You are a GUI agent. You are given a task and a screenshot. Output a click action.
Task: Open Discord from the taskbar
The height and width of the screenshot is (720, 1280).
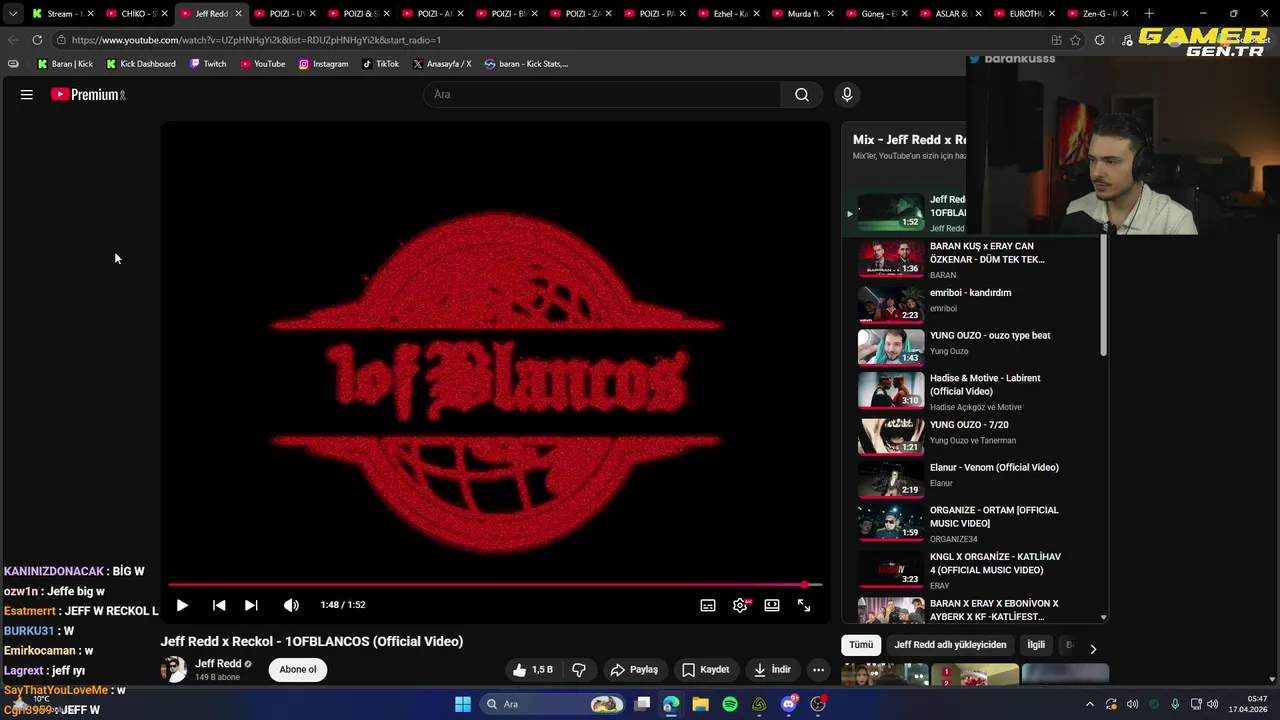pyautogui.click(x=789, y=704)
